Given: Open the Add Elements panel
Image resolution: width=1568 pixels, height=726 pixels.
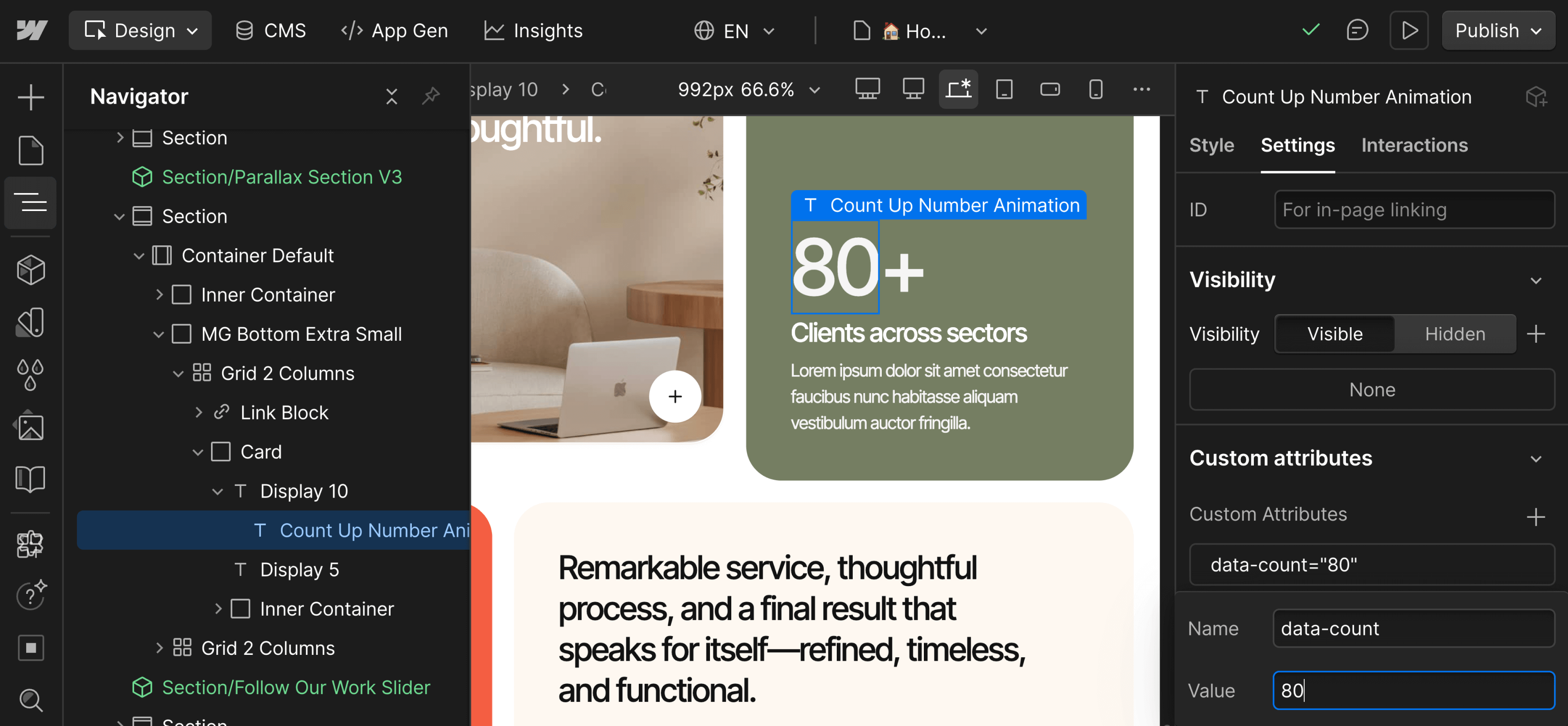Looking at the screenshot, I should (30, 97).
